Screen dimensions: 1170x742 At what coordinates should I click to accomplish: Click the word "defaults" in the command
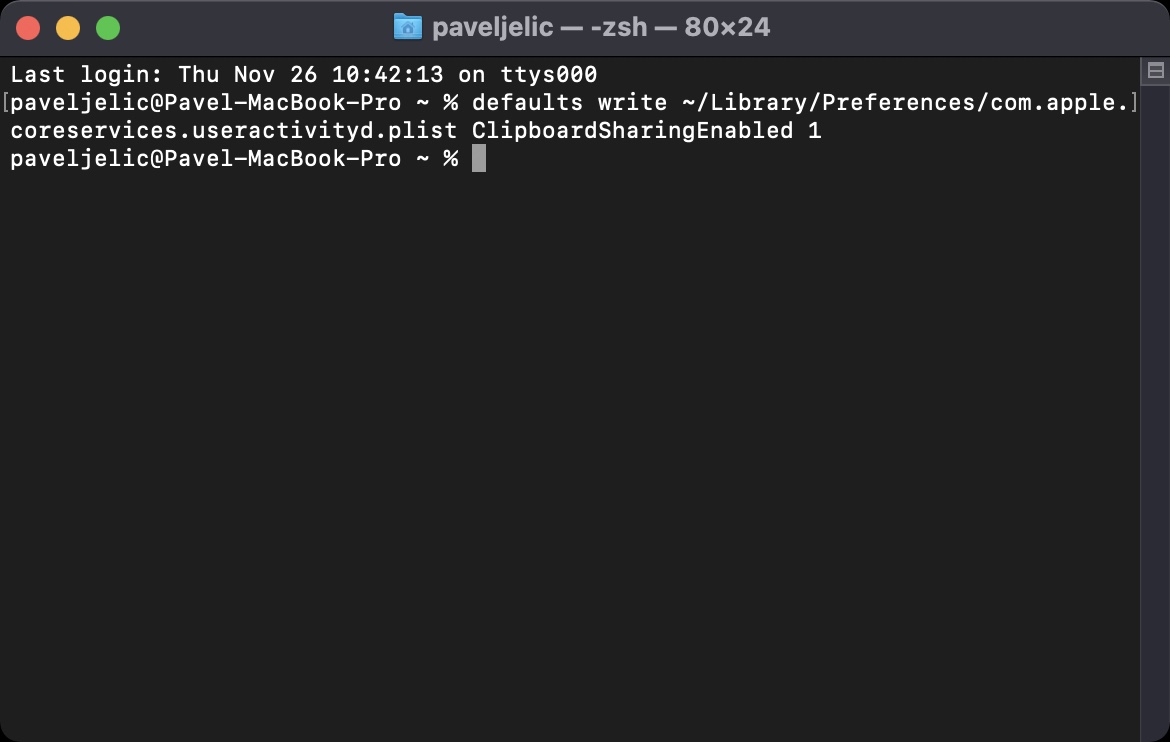coord(527,103)
